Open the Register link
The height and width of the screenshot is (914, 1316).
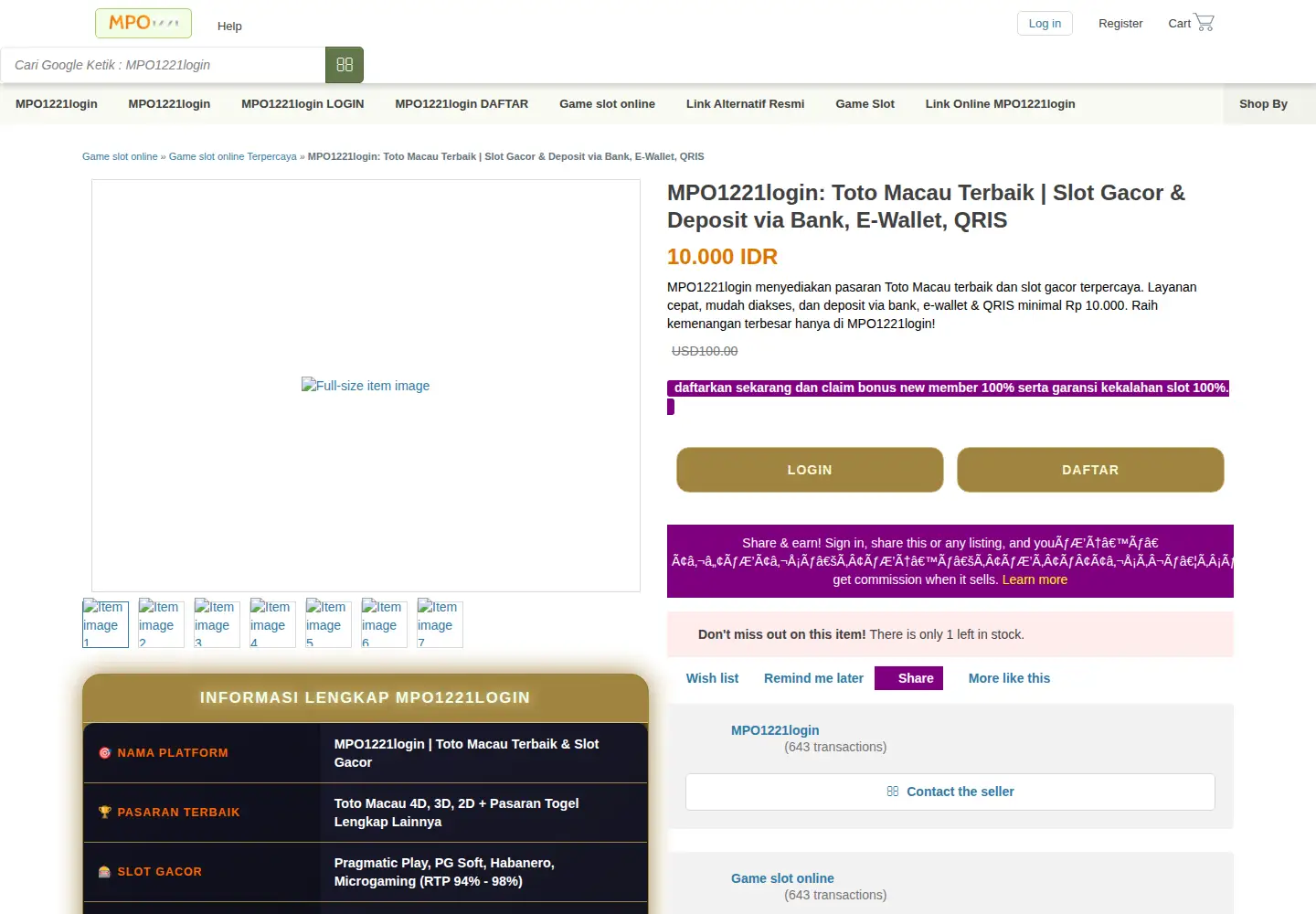click(1120, 24)
